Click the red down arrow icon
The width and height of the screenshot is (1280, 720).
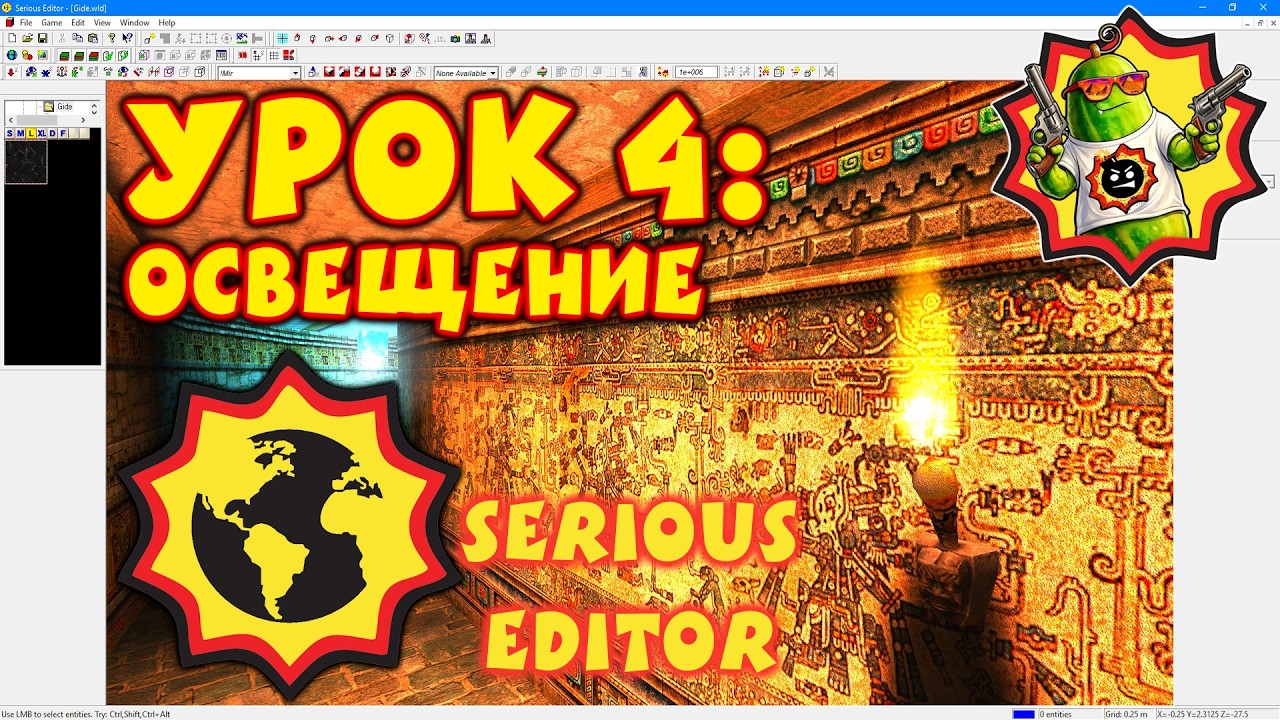pos(12,72)
